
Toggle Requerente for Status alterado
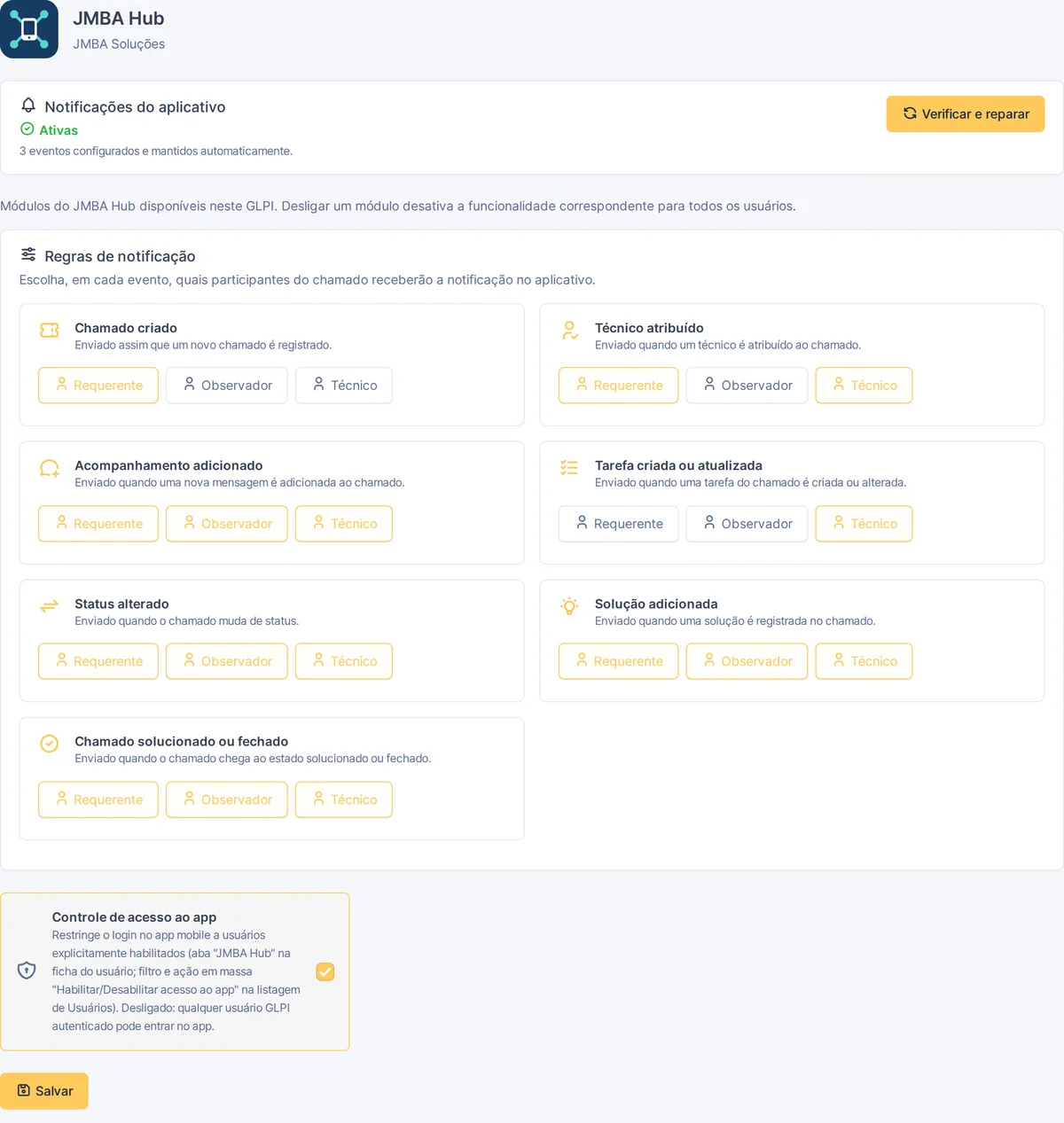point(98,661)
